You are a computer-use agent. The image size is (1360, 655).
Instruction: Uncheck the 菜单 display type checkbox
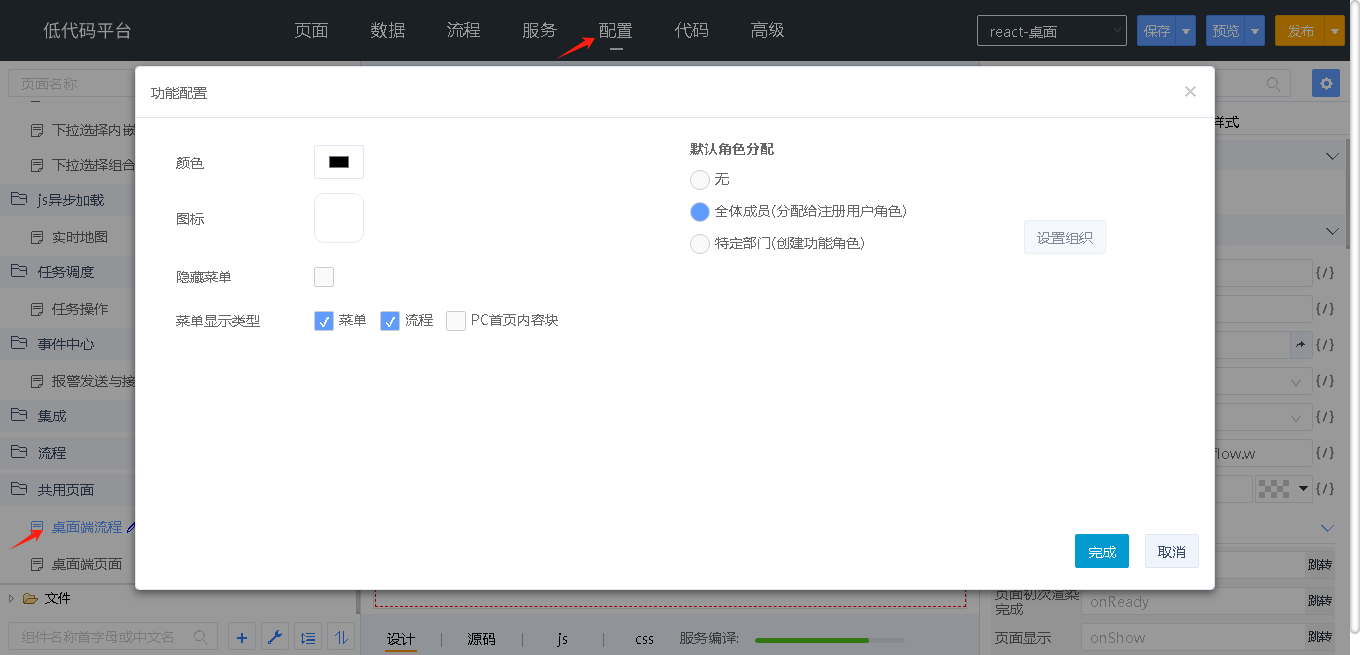324,321
